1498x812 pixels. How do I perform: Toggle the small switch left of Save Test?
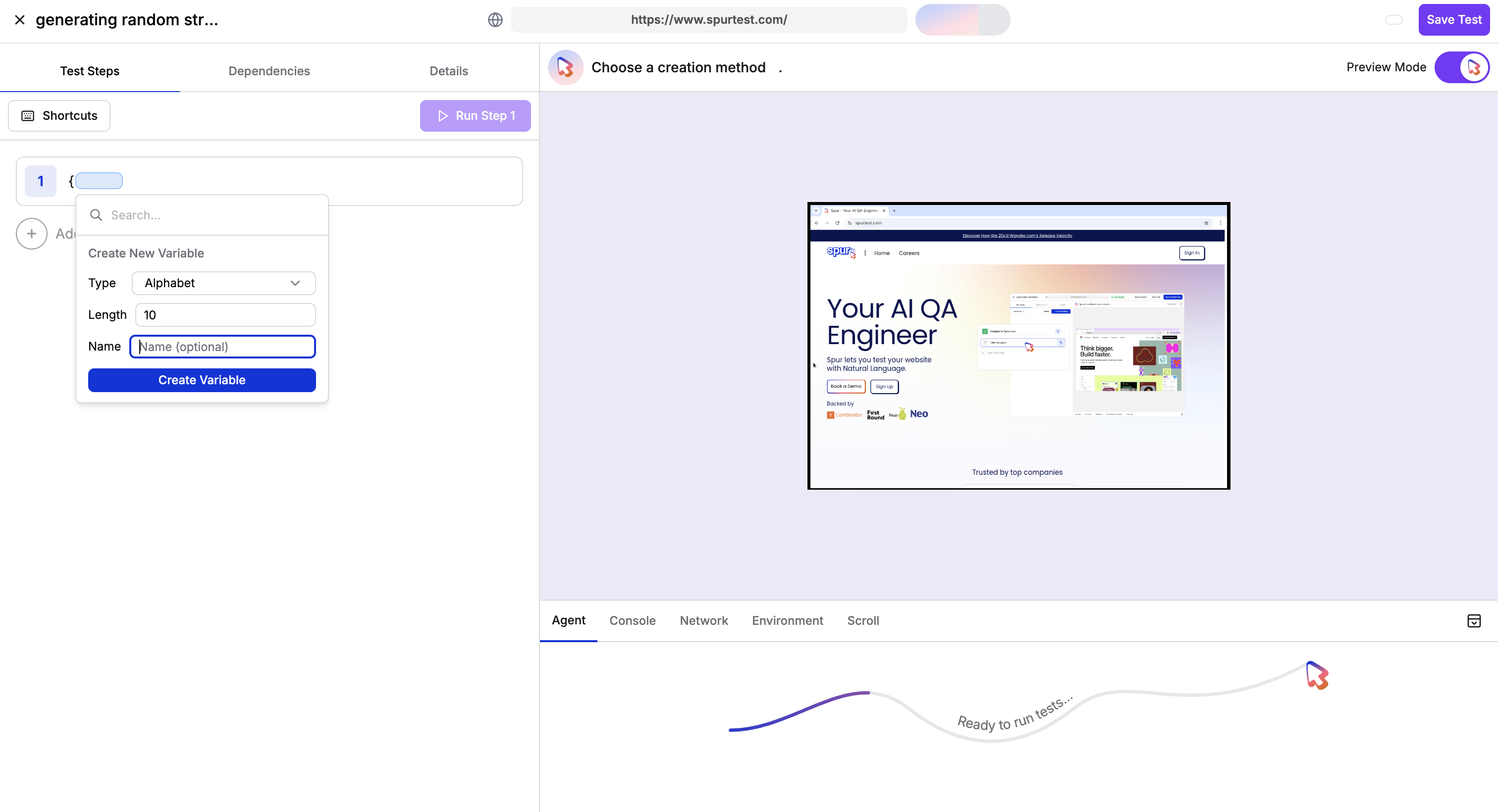coord(1393,20)
